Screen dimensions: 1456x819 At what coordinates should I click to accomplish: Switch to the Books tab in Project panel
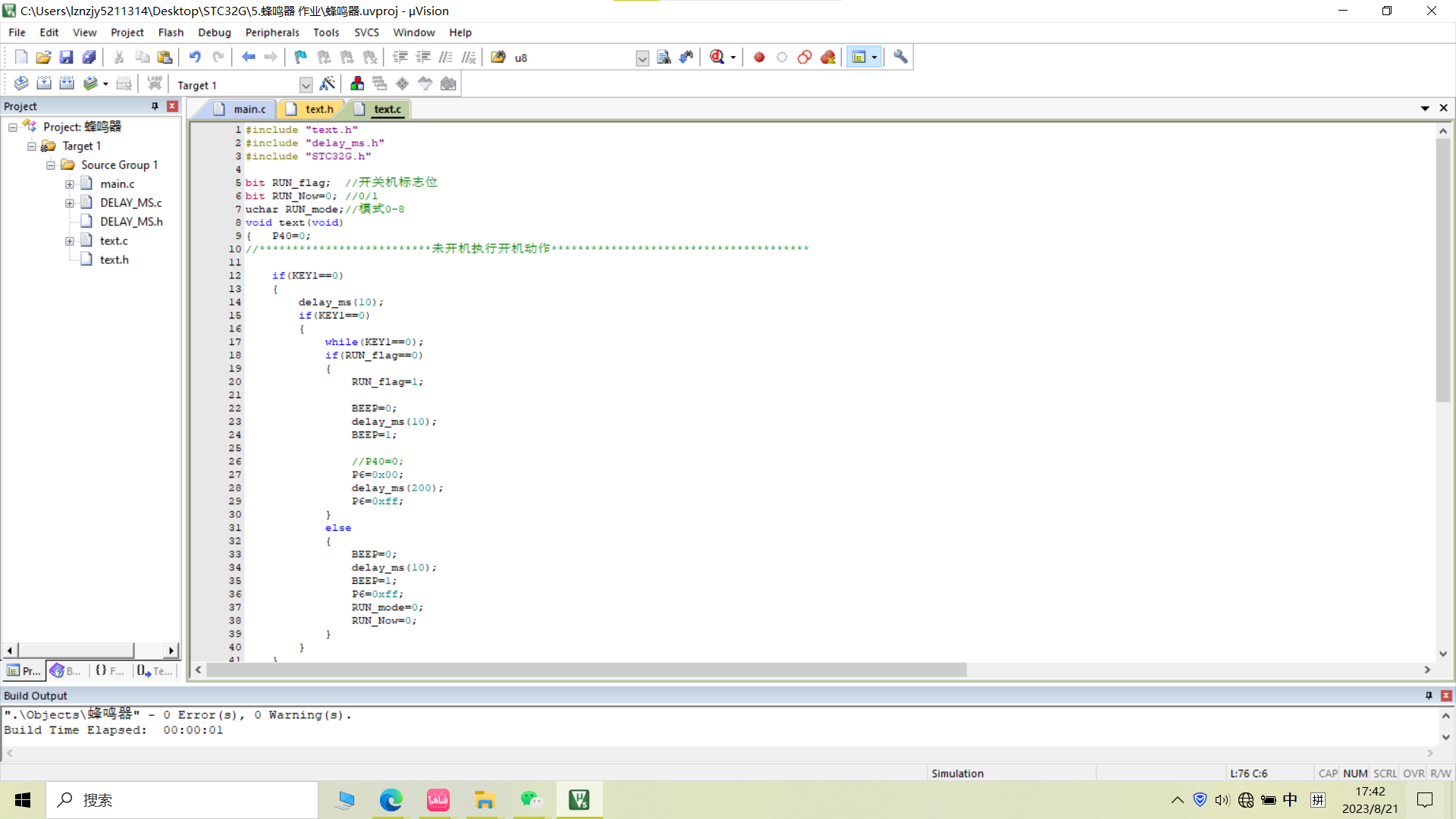pyautogui.click(x=66, y=671)
